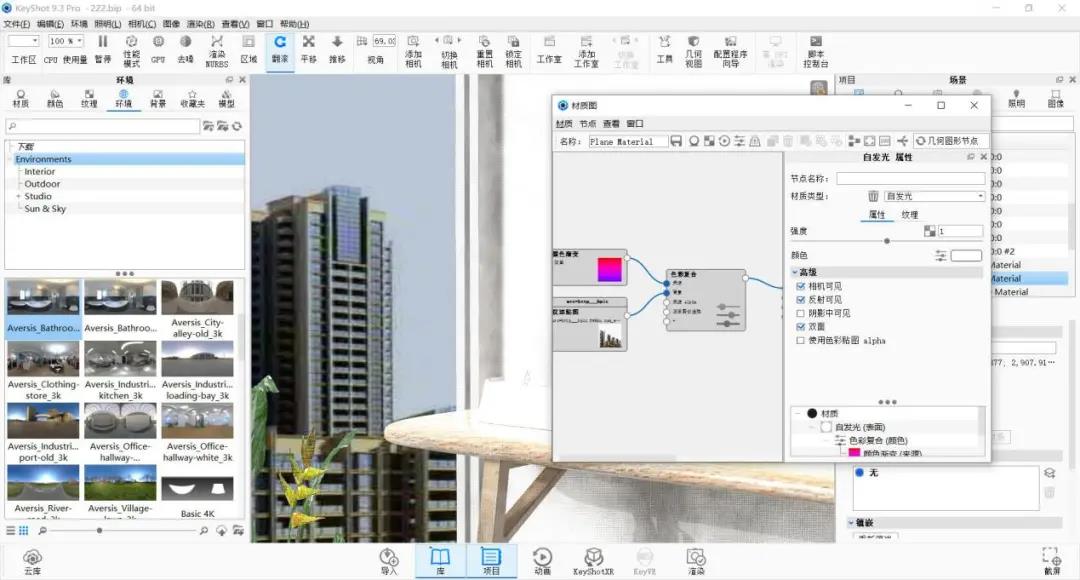Check the 使用色彩贴图 alpha checkbox
The image size is (1080, 580).
pyautogui.click(x=800, y=340)
